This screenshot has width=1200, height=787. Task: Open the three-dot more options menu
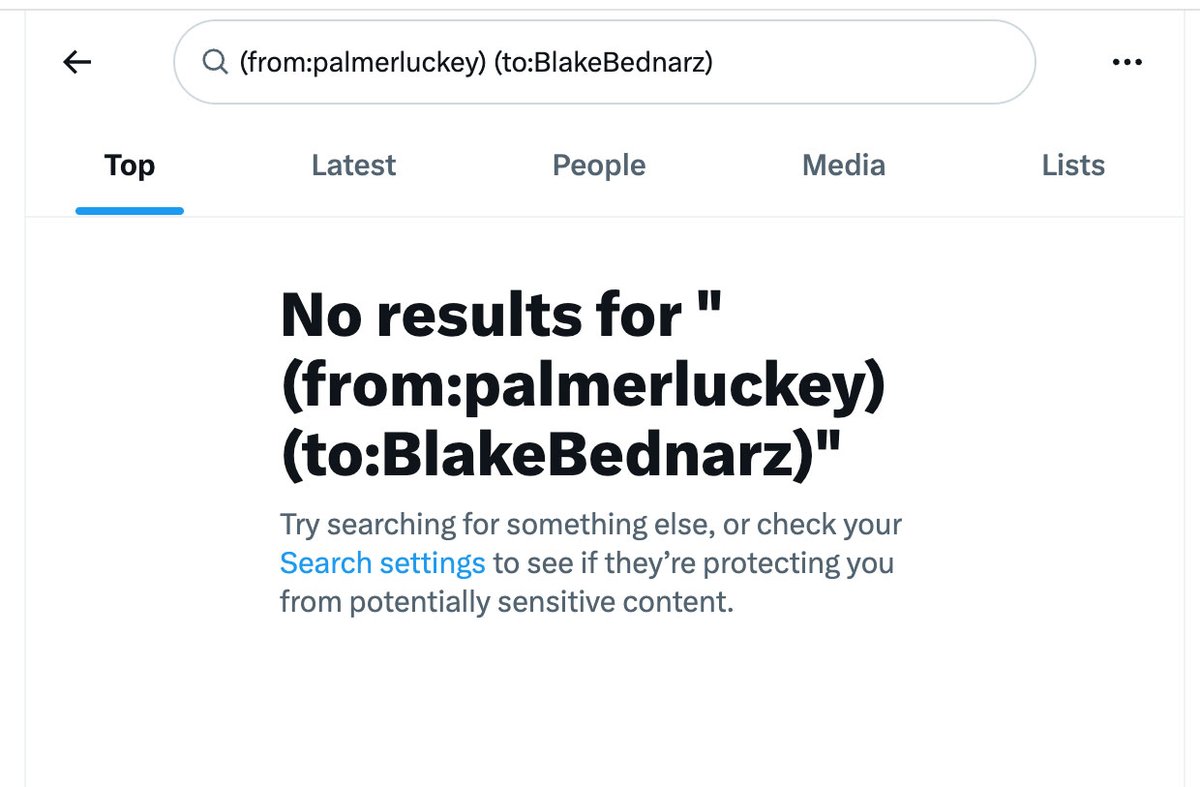[1127, 62]
